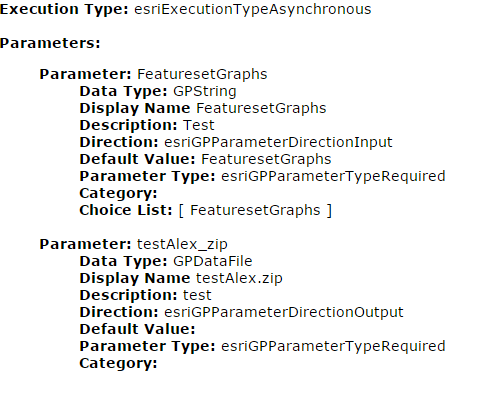Click the Choice List FeaturesetGraphs entry
The height and width of the screenshot is (410, 489).
(x=255, y=210)
